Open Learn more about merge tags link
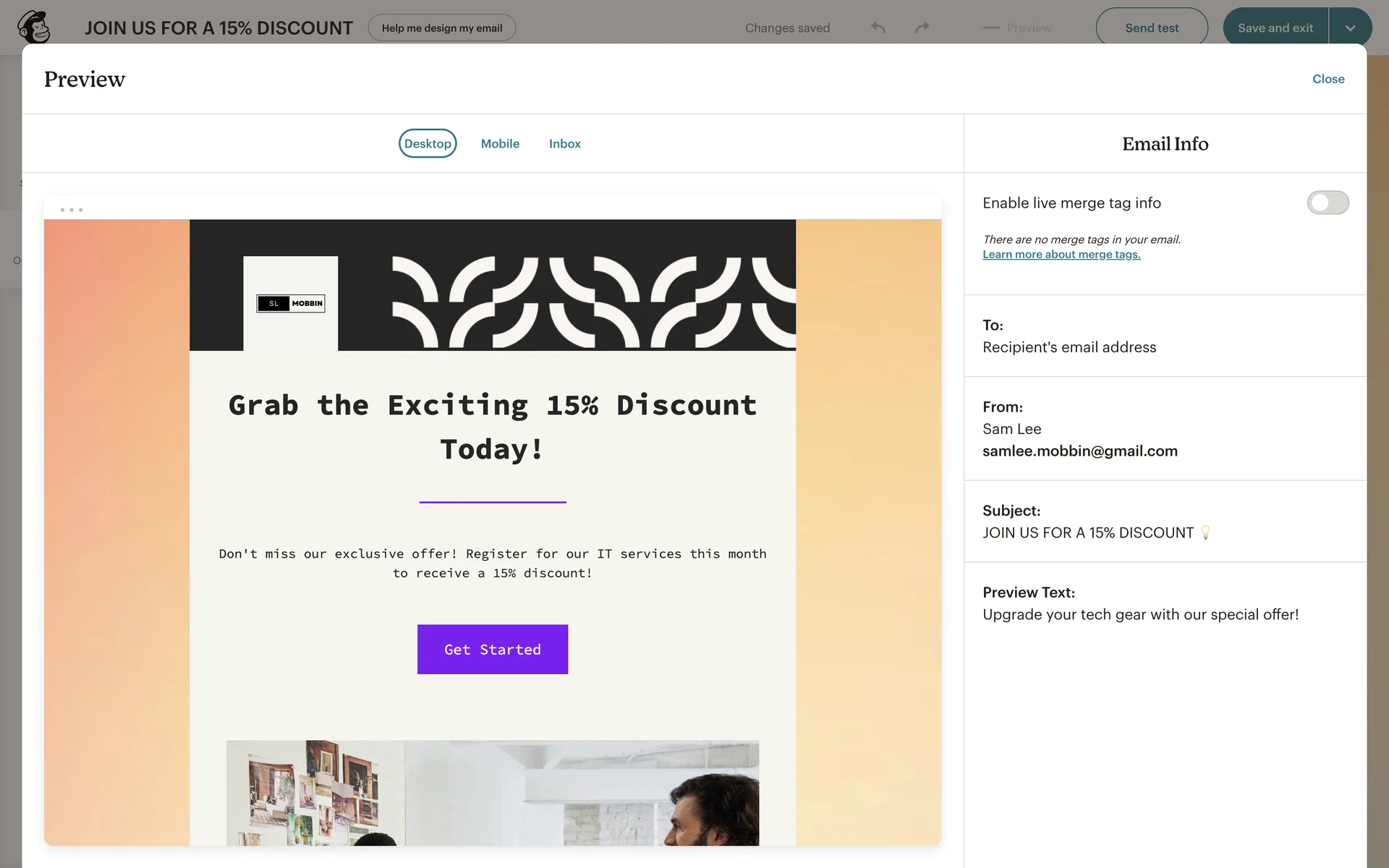Screen dimensions: 1389x868 click(1061, 255)
